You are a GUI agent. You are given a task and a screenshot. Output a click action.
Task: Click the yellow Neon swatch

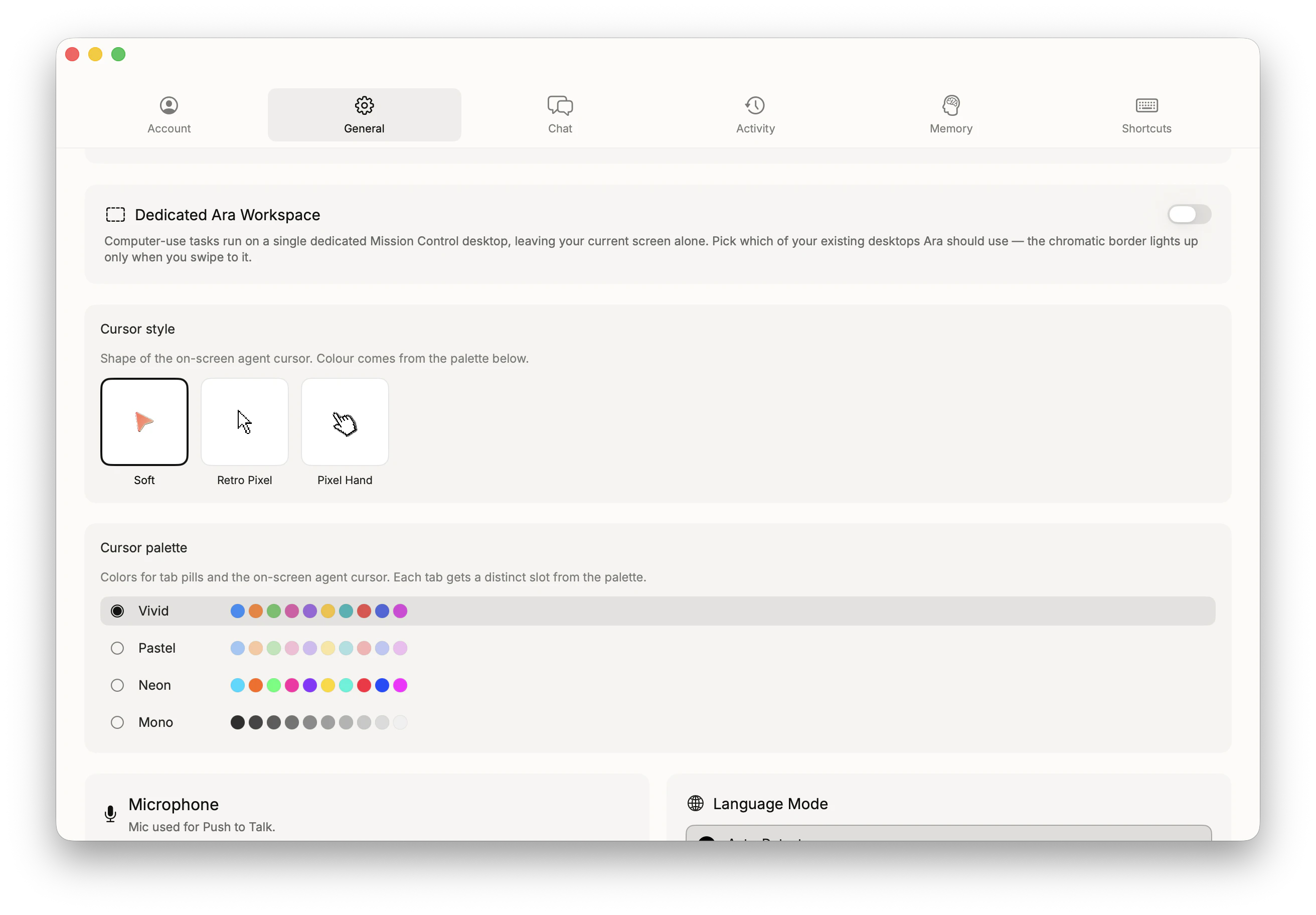click(x=328, y=685)
